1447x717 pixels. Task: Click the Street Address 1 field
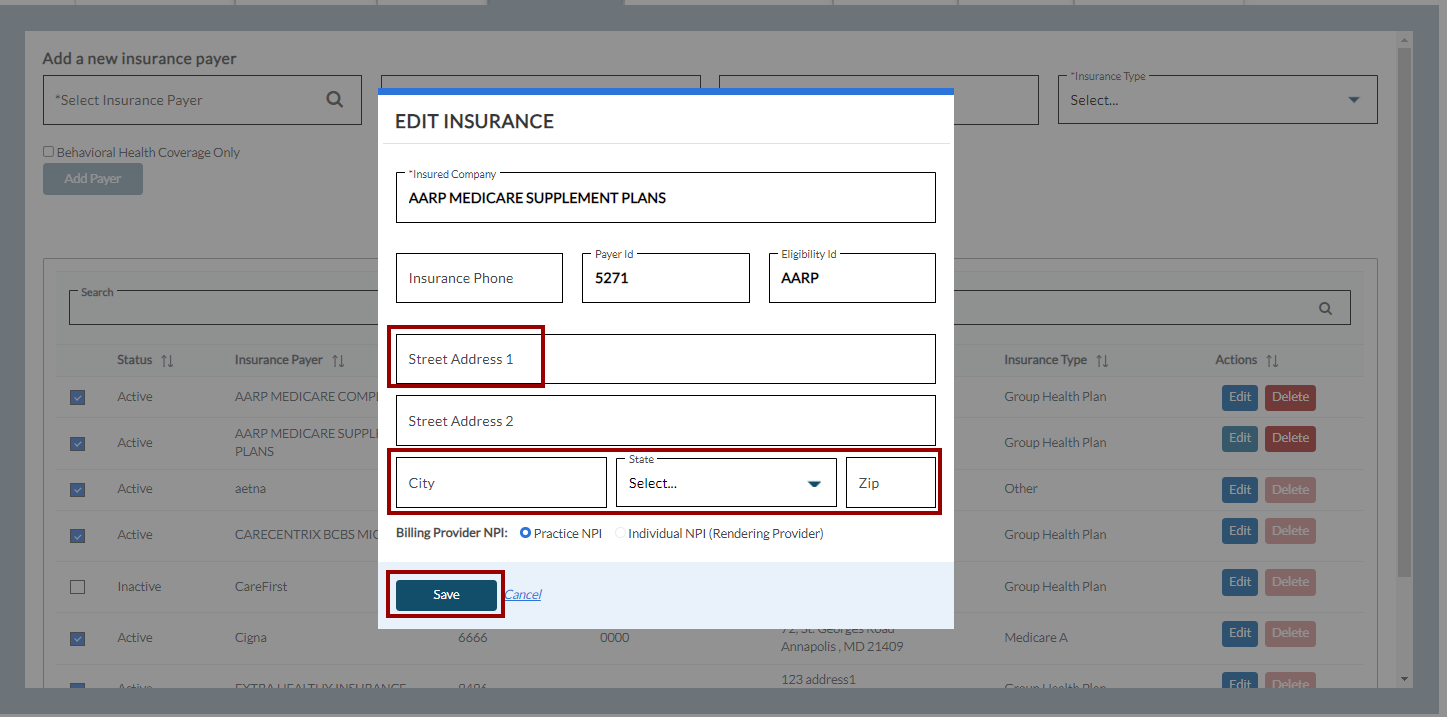665,359
